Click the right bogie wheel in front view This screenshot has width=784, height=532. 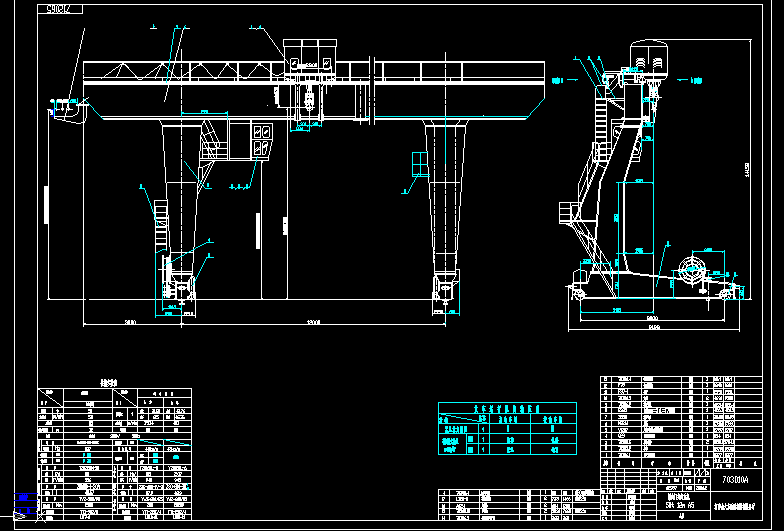point(443,290)
